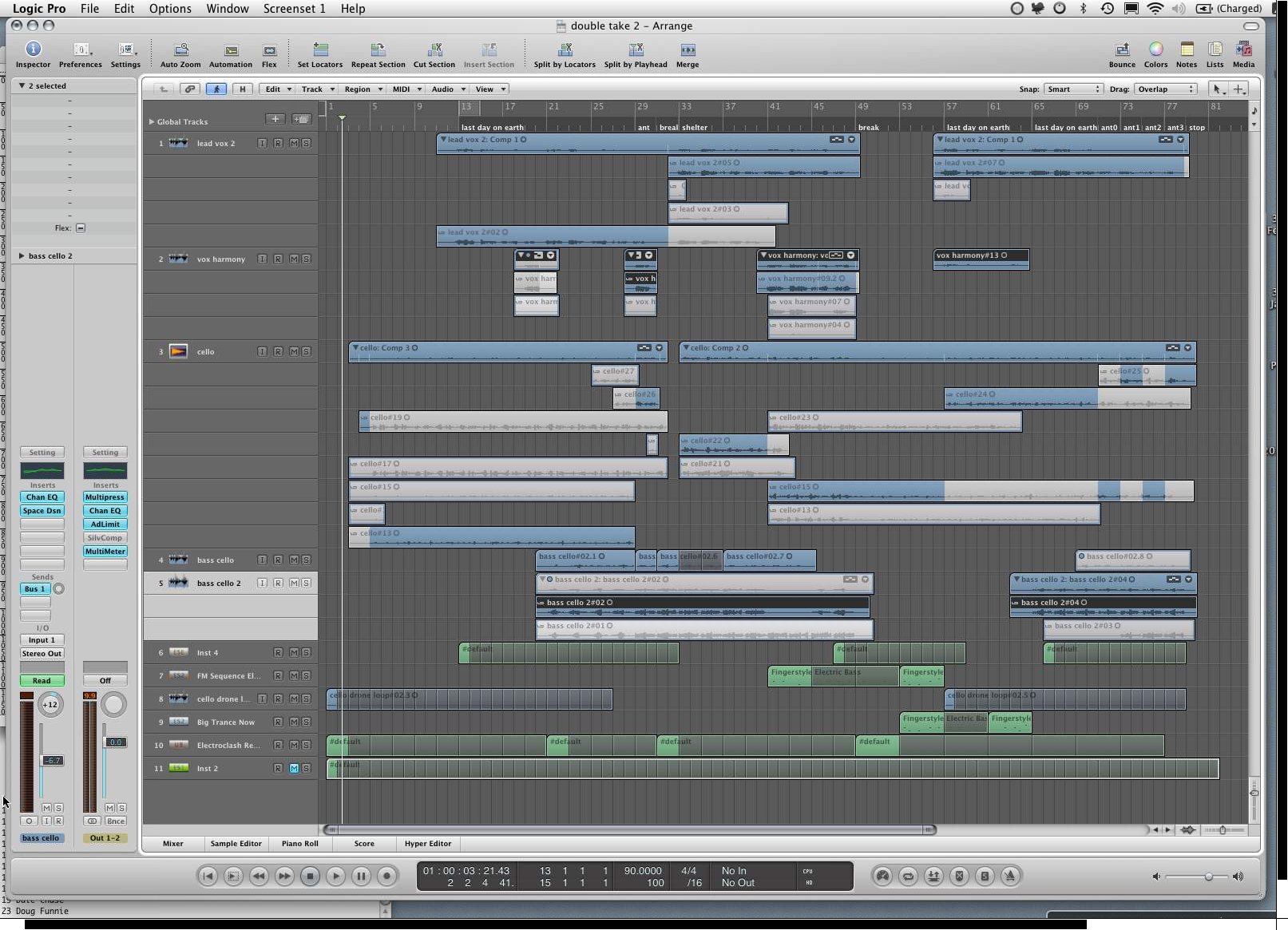This screenshot has width=1288, height=930.
Task: Record-enable the bass cello 2 track
Action: [x=278, y=583]
